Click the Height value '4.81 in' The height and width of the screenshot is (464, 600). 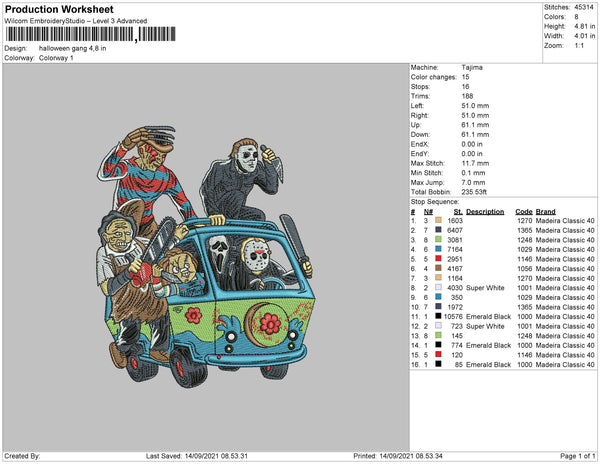(584, 26)
